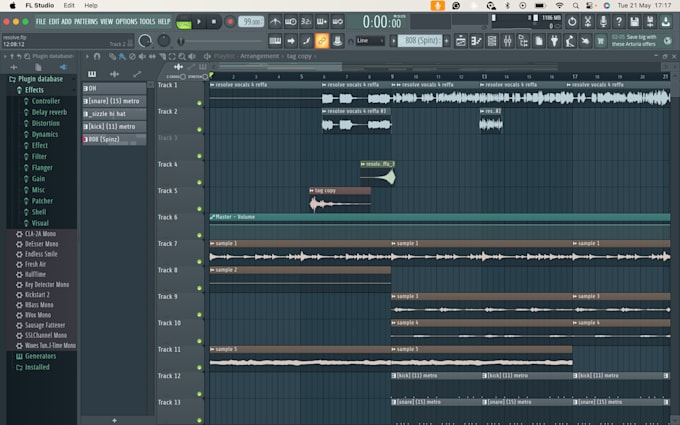Open the scissors audio editor icon

pyautogui.click(x=588, y=21)
